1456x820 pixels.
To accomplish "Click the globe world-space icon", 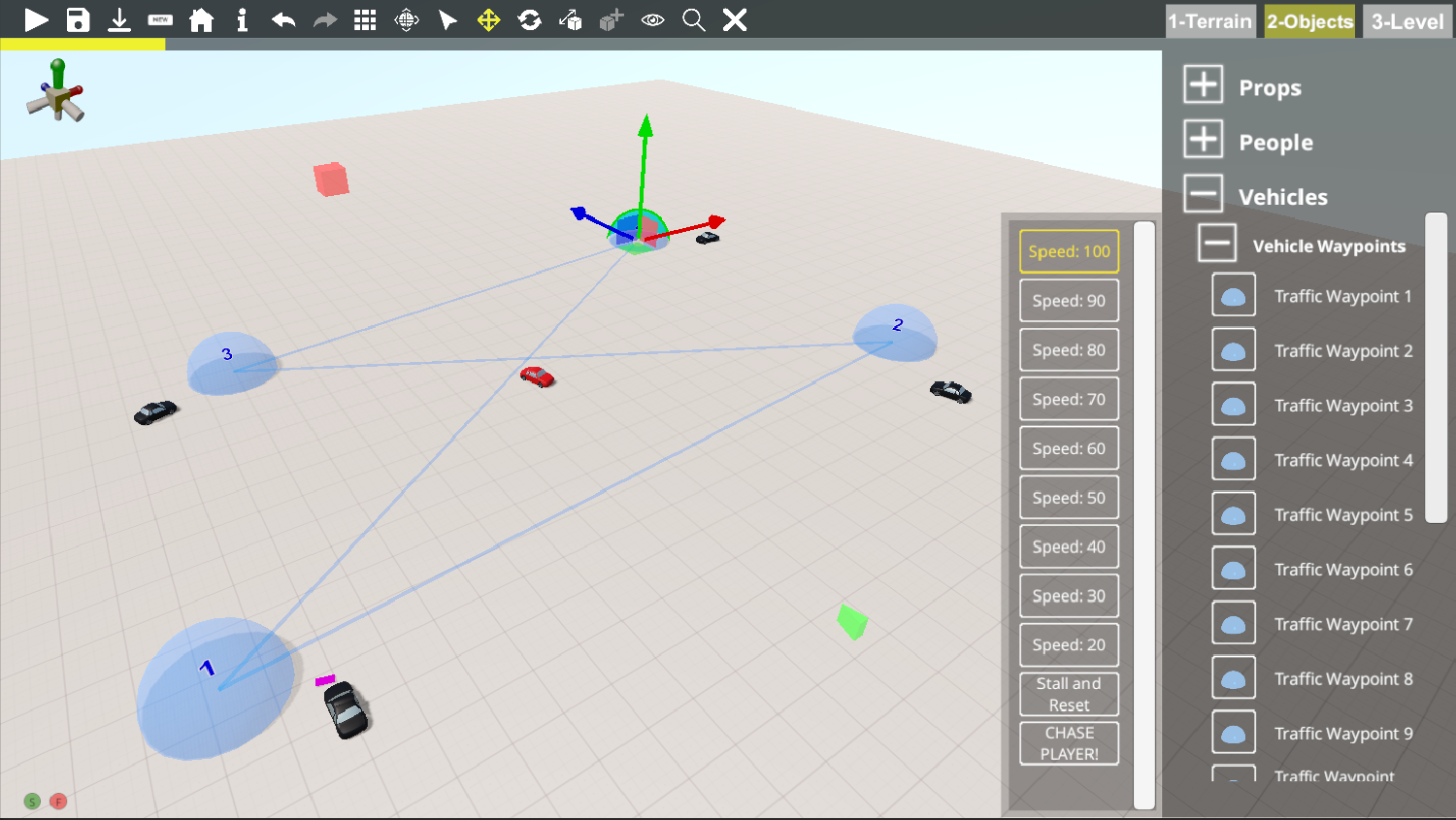I will click(x=407, y=19).
